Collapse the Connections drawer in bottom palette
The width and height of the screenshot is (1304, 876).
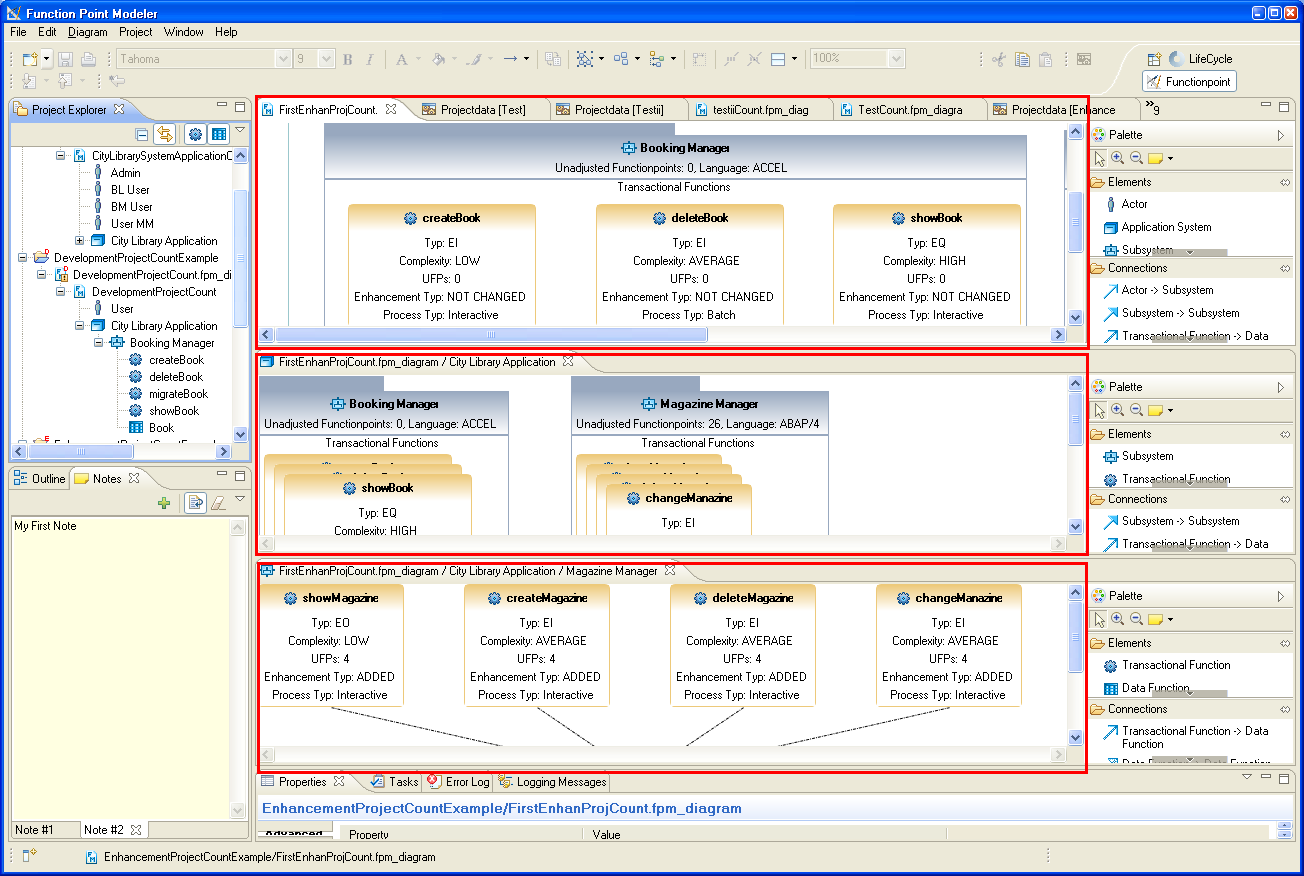tap(1285, 709)
